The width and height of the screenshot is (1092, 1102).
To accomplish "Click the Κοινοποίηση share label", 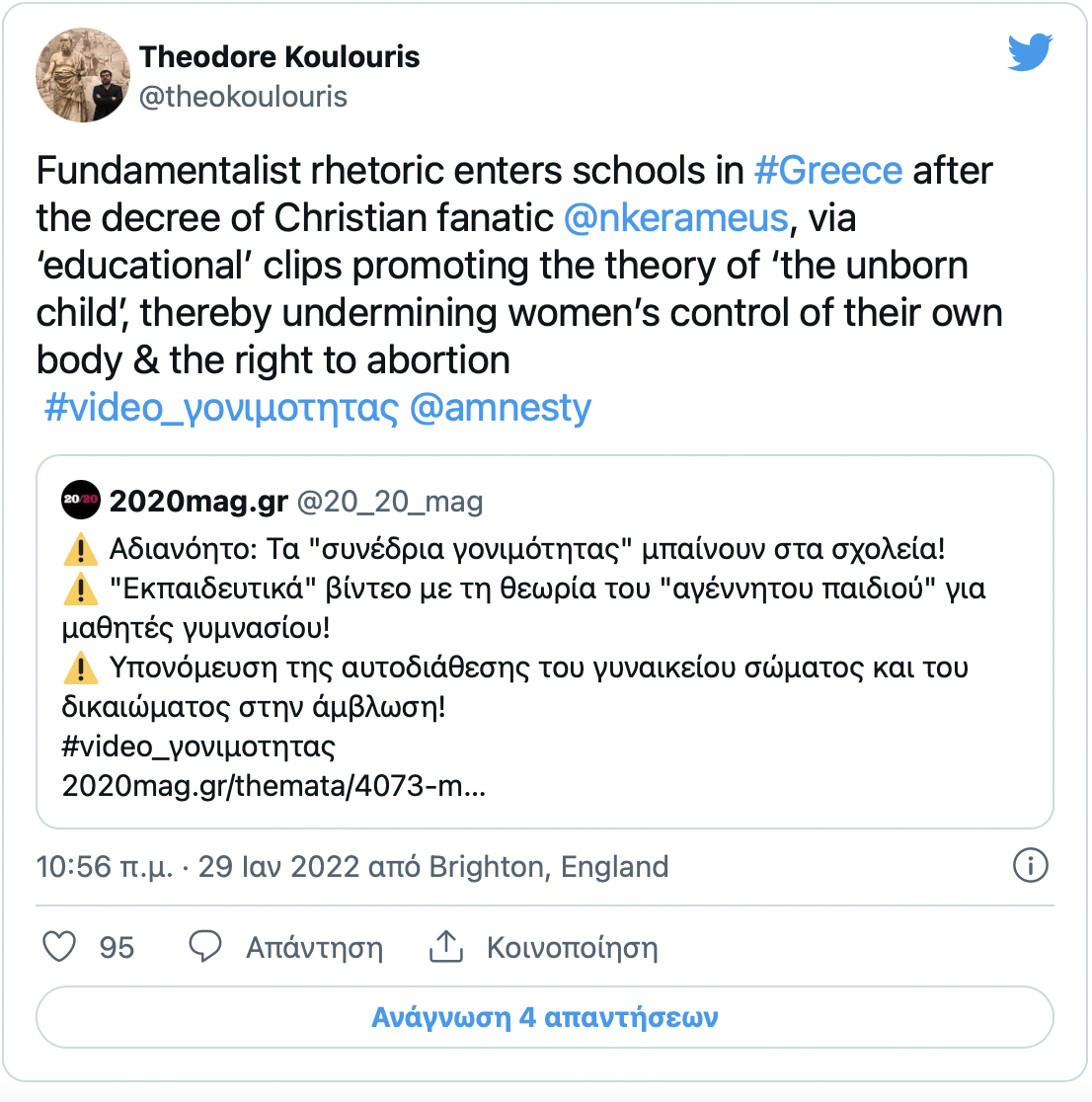I will click(572, 948).
